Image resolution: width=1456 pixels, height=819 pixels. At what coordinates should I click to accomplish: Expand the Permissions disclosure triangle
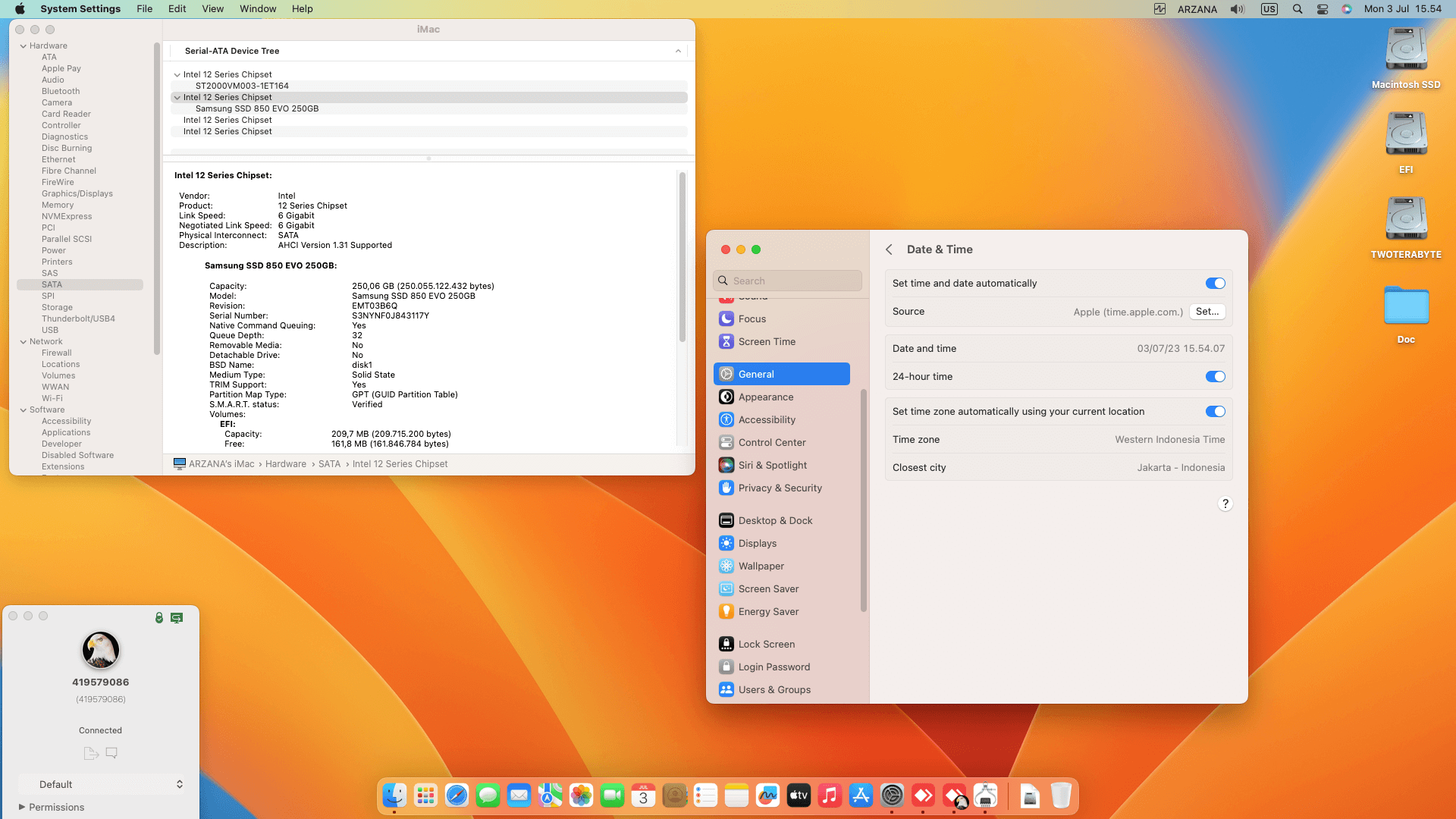tap(22, 808)
